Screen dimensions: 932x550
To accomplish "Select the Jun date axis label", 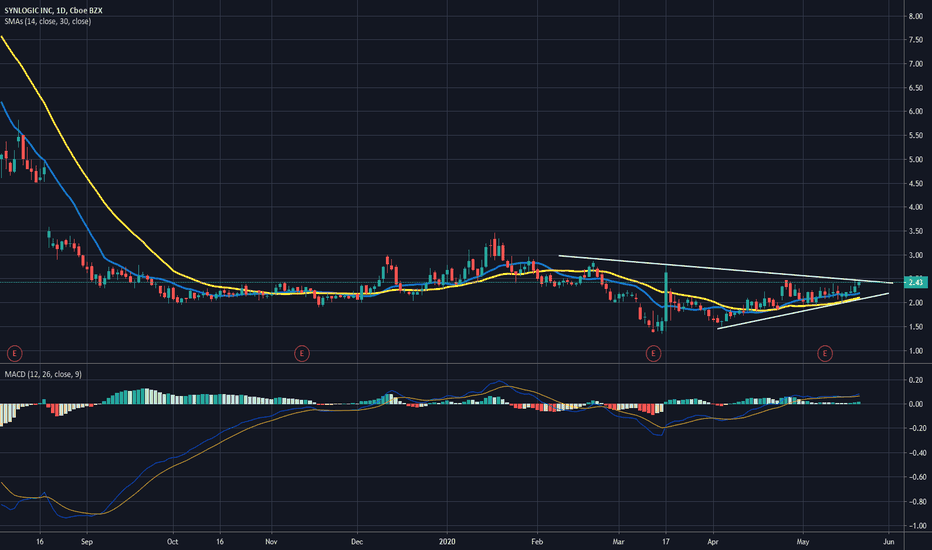I will pyautogui.click(x=889, y=542).
